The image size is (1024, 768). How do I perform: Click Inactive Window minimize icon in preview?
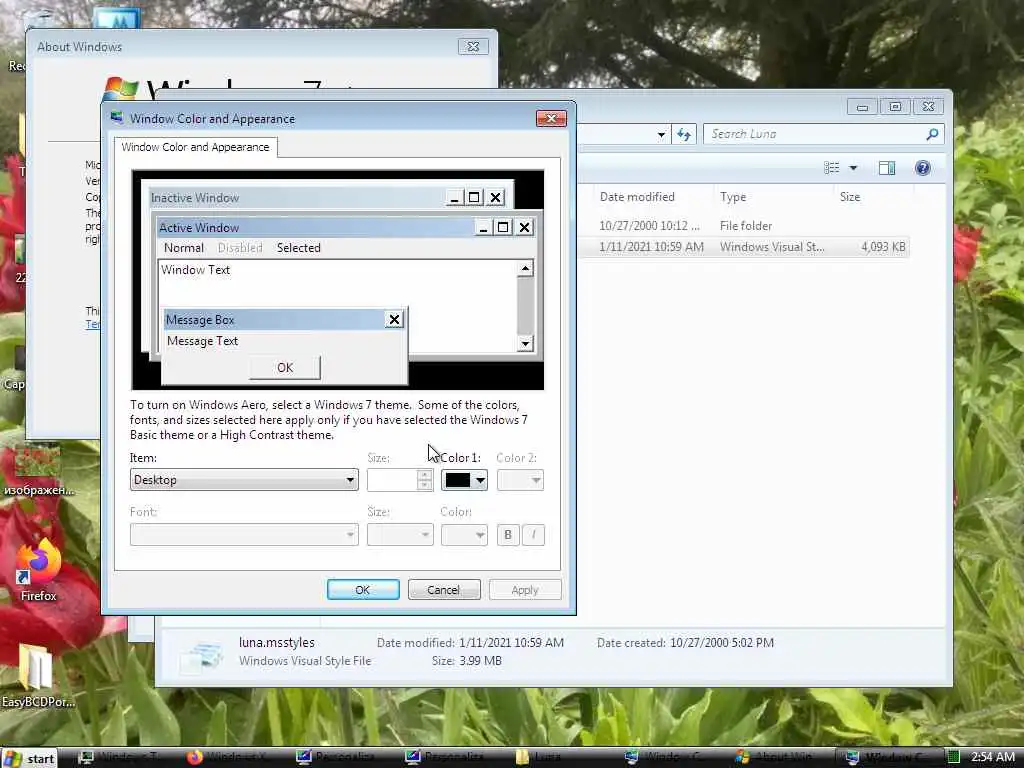(455, 197)
